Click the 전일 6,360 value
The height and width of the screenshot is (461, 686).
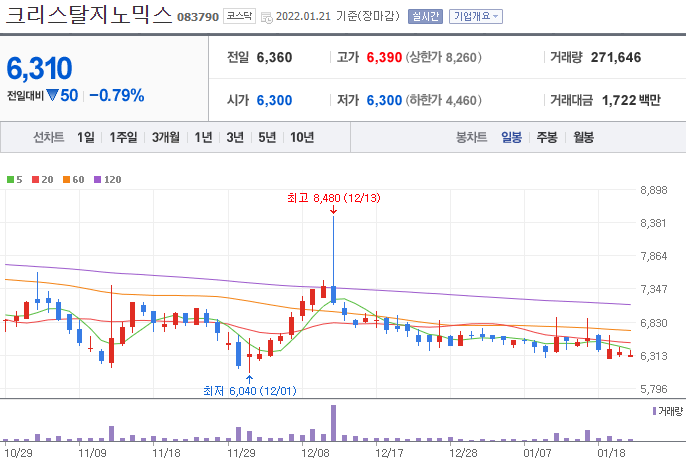pos(274,57)
